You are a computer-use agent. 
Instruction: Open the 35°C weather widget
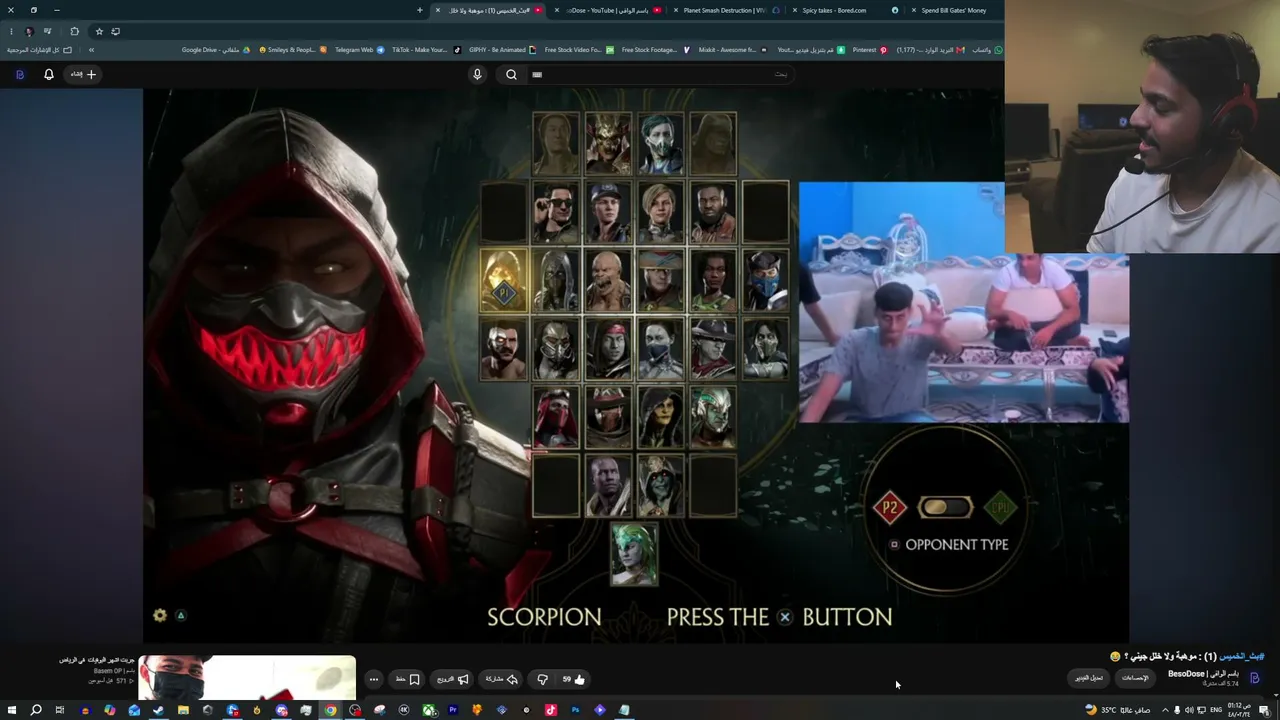click(x=1119, y=710)
